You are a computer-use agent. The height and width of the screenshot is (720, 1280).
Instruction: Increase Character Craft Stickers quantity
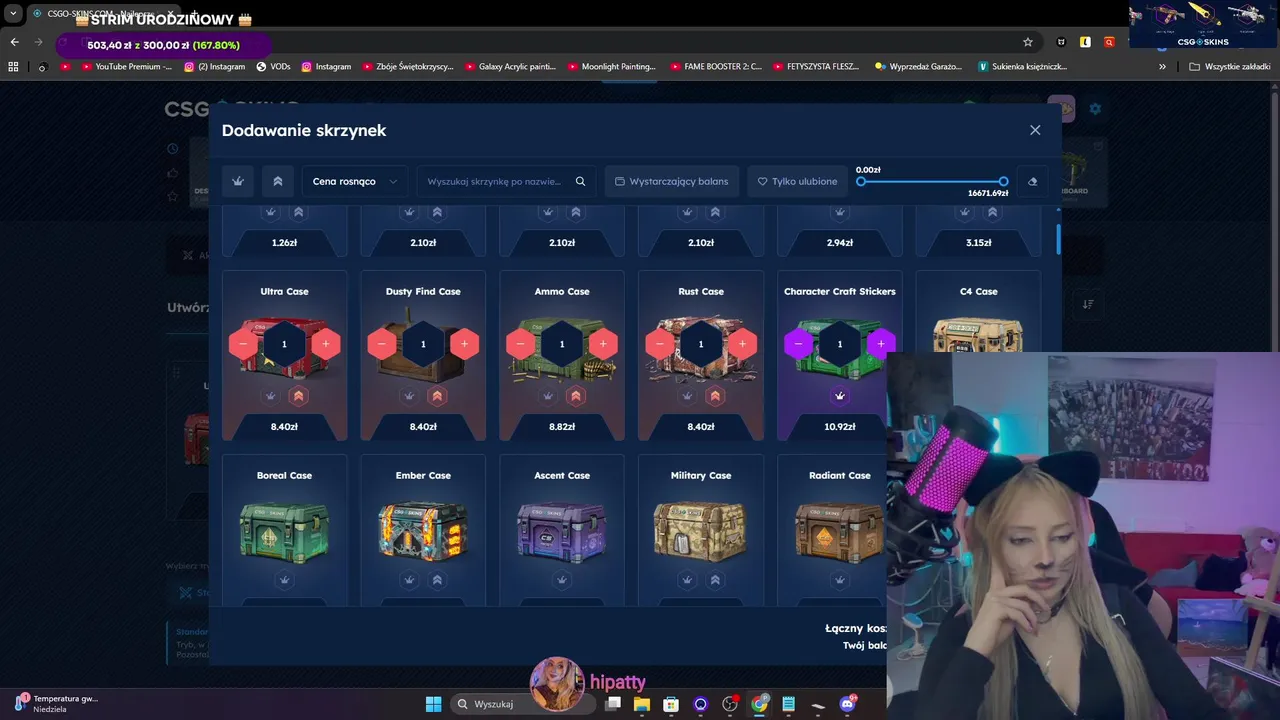(881, 344)
